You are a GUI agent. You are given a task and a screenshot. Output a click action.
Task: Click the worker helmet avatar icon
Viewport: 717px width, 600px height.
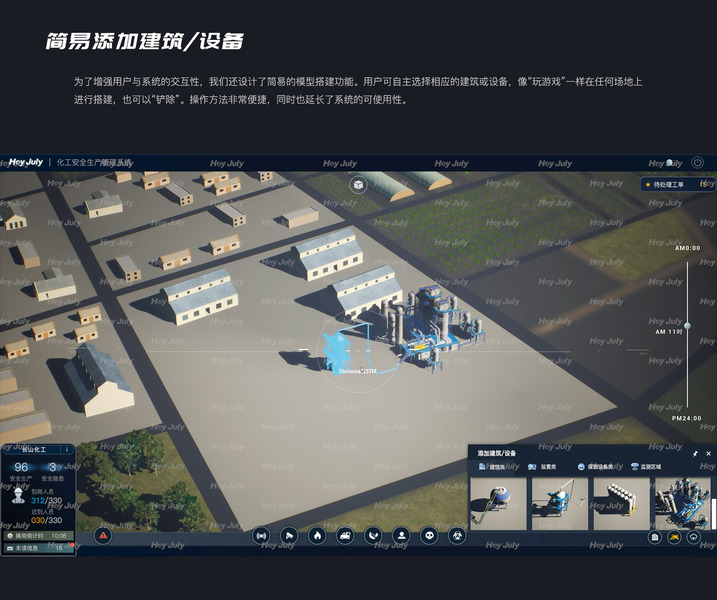pyautogui.click(x=18, y=496)
